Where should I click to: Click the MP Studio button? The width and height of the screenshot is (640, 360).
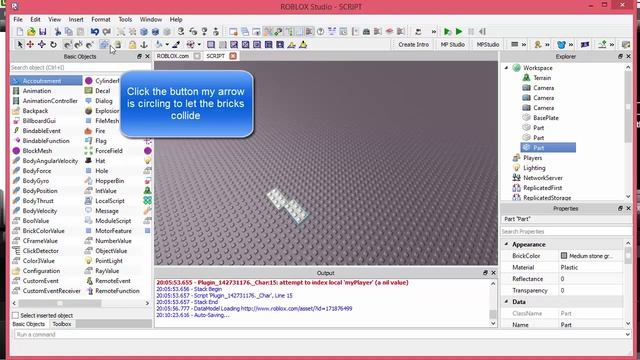(x=453, y=44)
